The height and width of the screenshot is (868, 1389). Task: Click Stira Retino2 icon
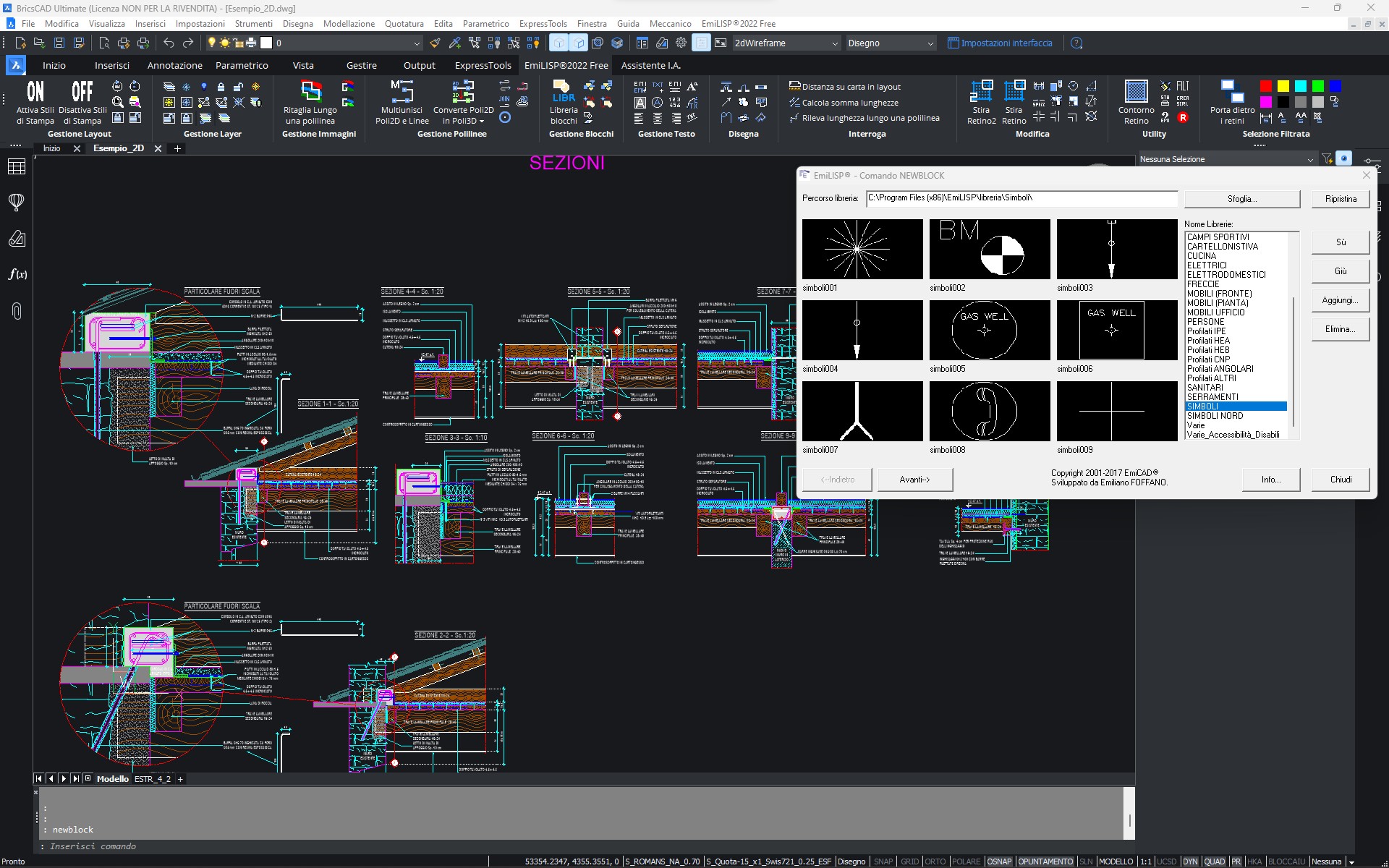click(x=981, y=93)
